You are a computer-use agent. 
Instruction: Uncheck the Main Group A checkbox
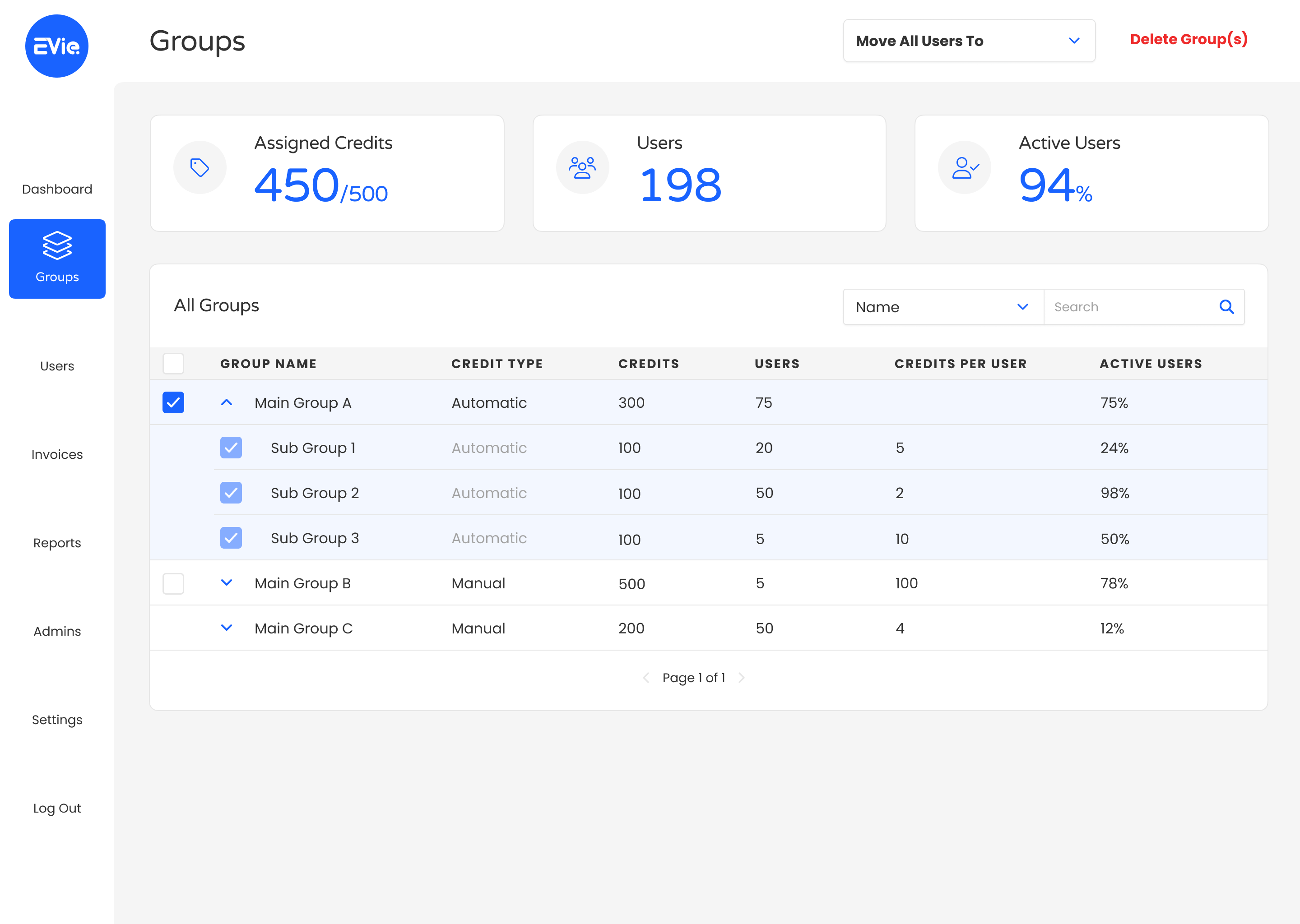tap(173, 402)
